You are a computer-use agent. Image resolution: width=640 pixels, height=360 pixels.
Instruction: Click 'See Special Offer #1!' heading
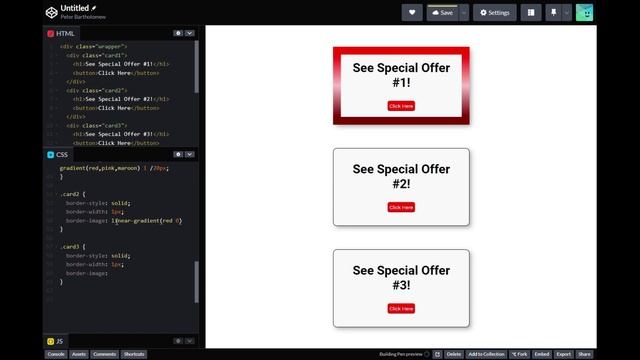(x=401, y=75)
